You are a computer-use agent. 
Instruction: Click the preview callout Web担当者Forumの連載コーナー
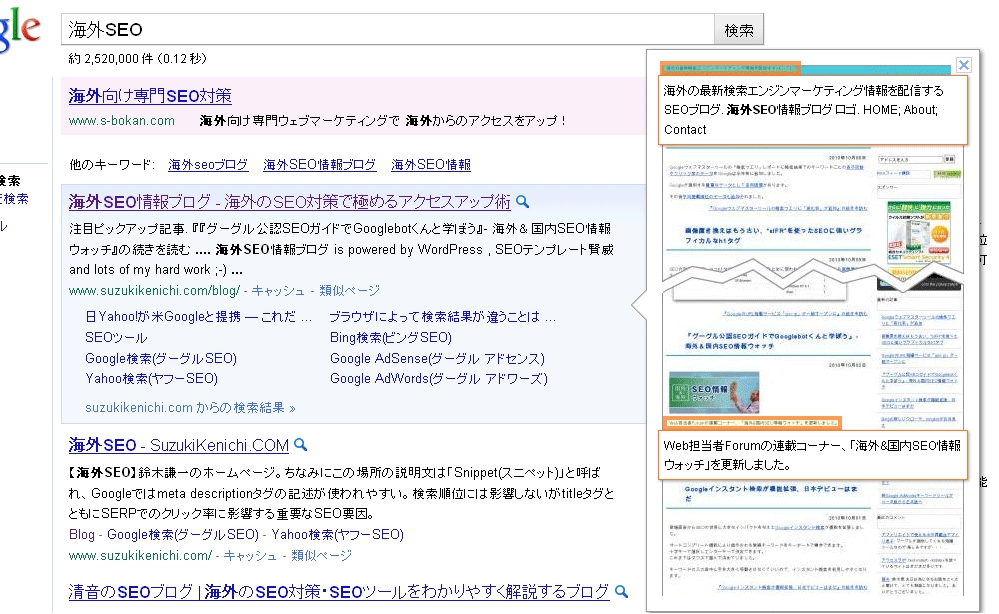tap(813, 455)
